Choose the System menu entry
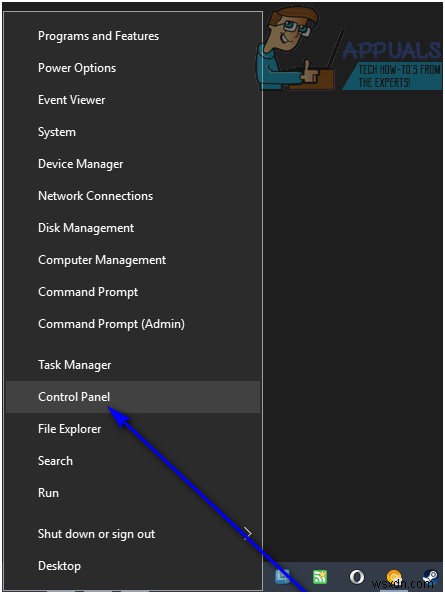Image resolution: width=445 pixels, height=594 pixels. tap(133, 132)
